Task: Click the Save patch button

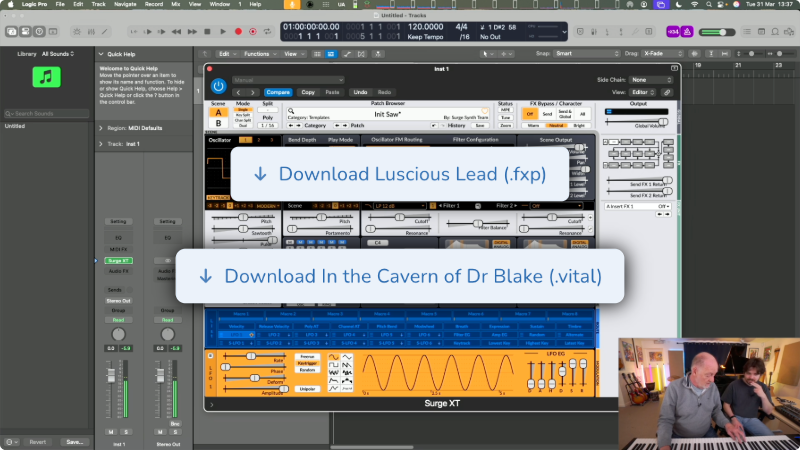Action: 480,126
